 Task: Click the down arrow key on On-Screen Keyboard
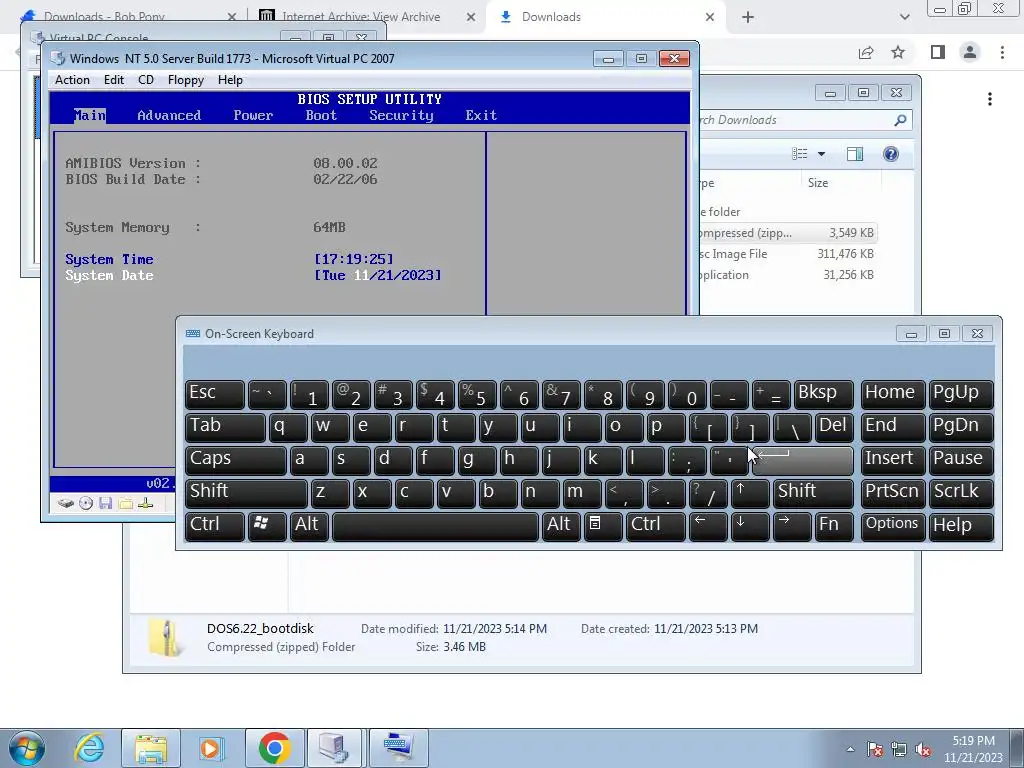pyautogui.click(x=750, y=526)
